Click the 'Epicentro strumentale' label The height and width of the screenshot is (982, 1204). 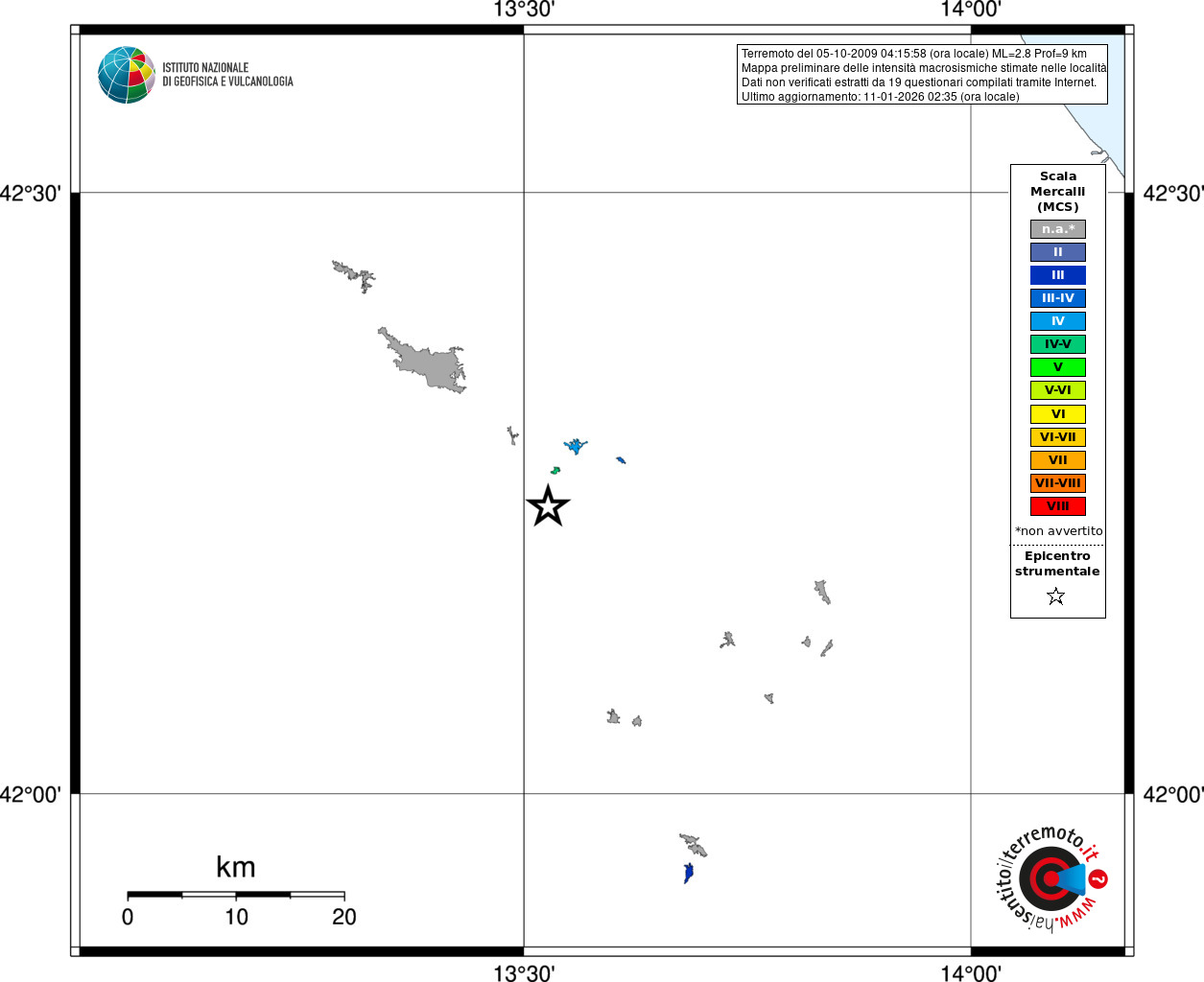[x=1057, y=564]
